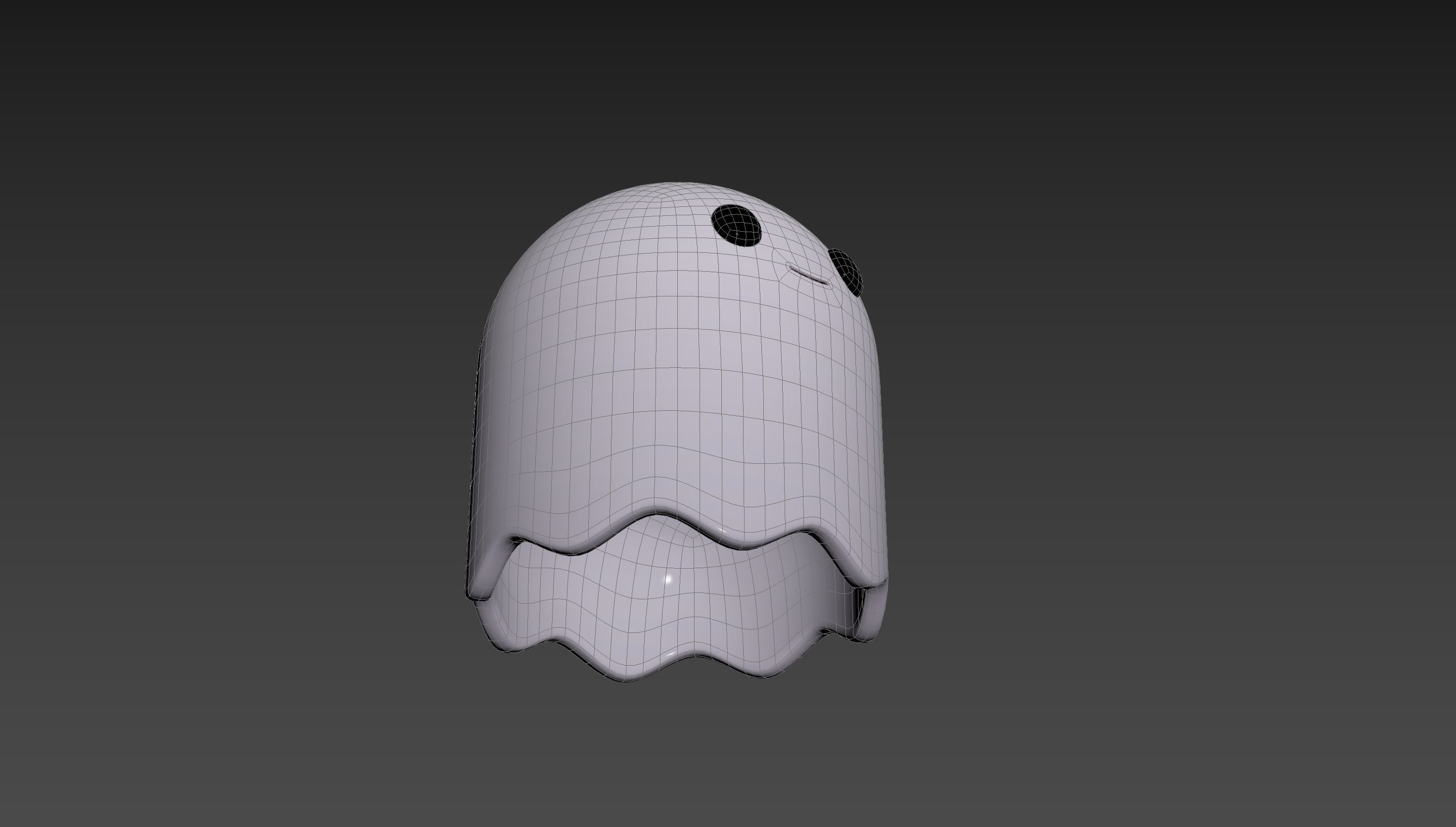Select the black eye at the right edge
This screenshot has height=827, width=1456.
click(x=845, y=272)
